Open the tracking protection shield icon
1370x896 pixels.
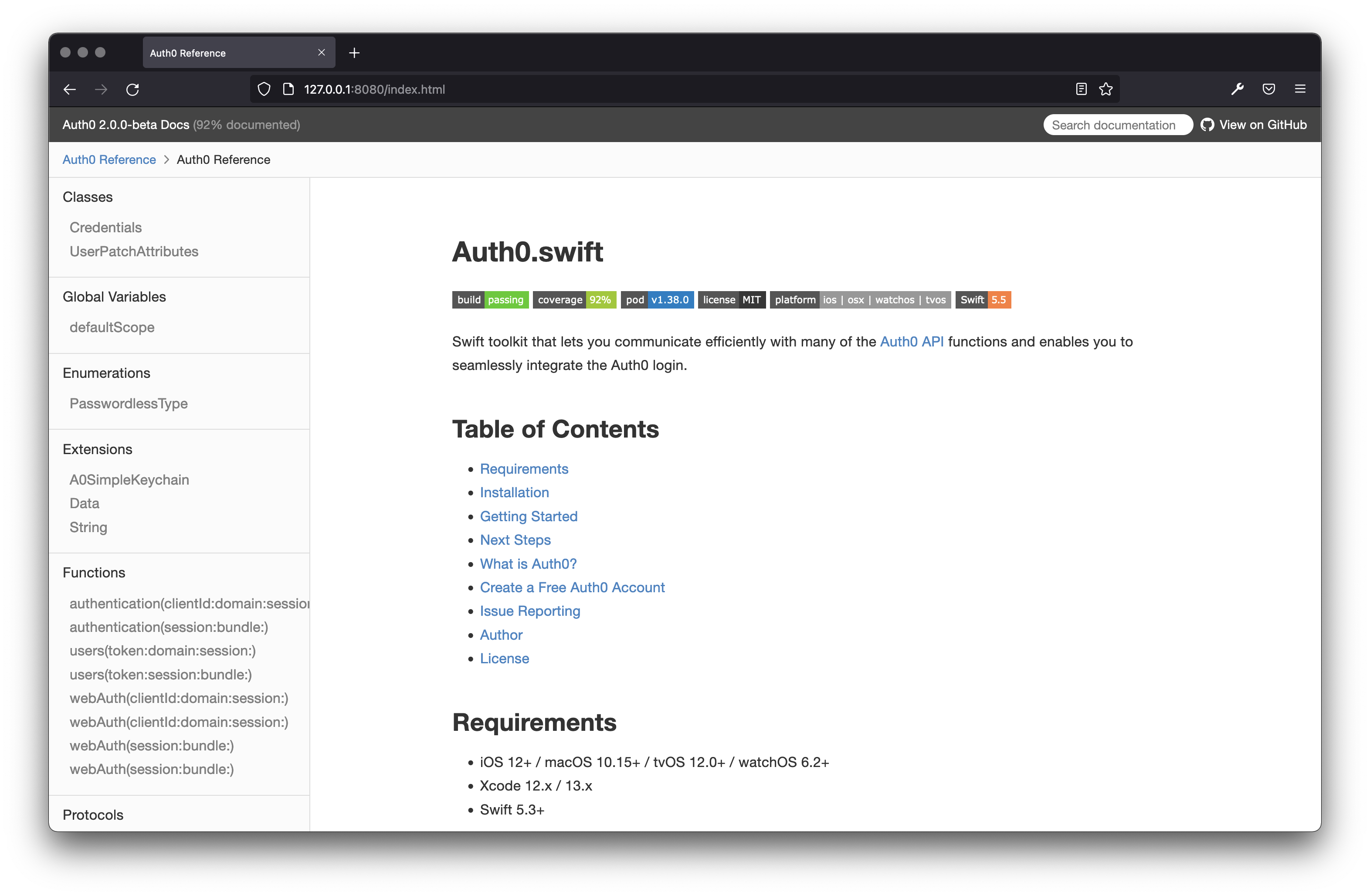point(264,89)
